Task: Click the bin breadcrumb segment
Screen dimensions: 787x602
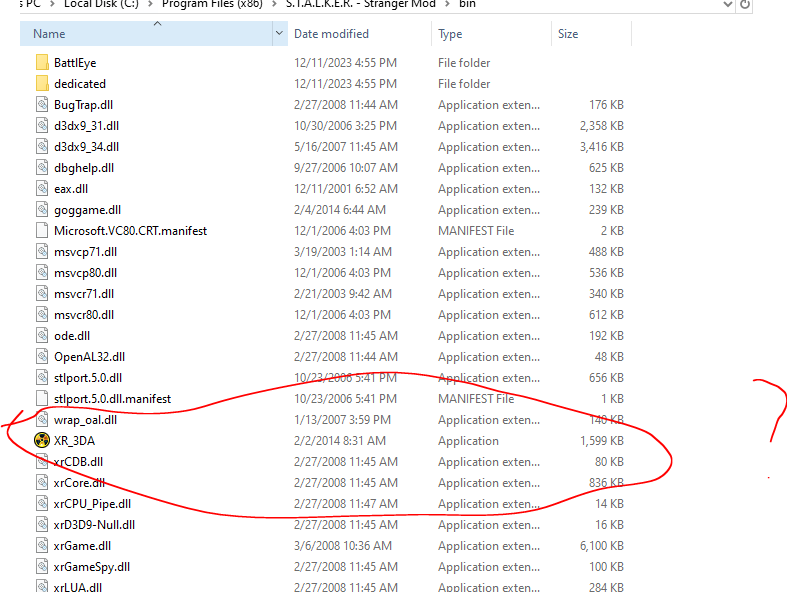Action: click(467, 4)
